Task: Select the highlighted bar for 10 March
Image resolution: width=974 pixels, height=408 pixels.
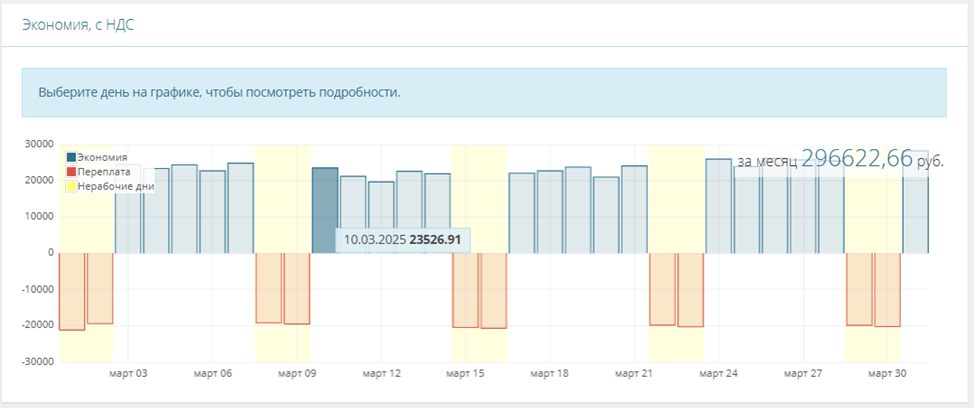Action: tap(324, 198)
